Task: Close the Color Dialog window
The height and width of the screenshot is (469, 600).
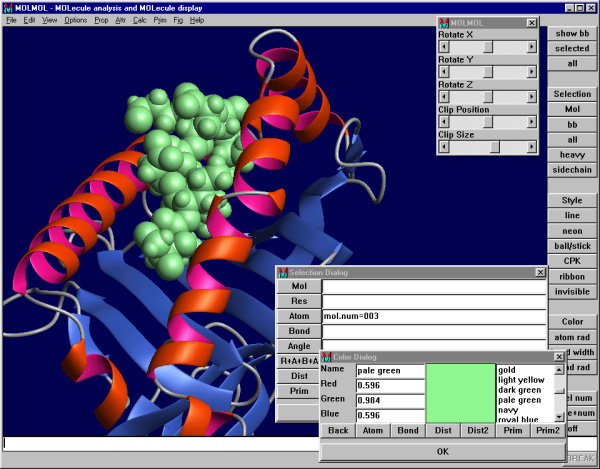Action: click(558, 356)
